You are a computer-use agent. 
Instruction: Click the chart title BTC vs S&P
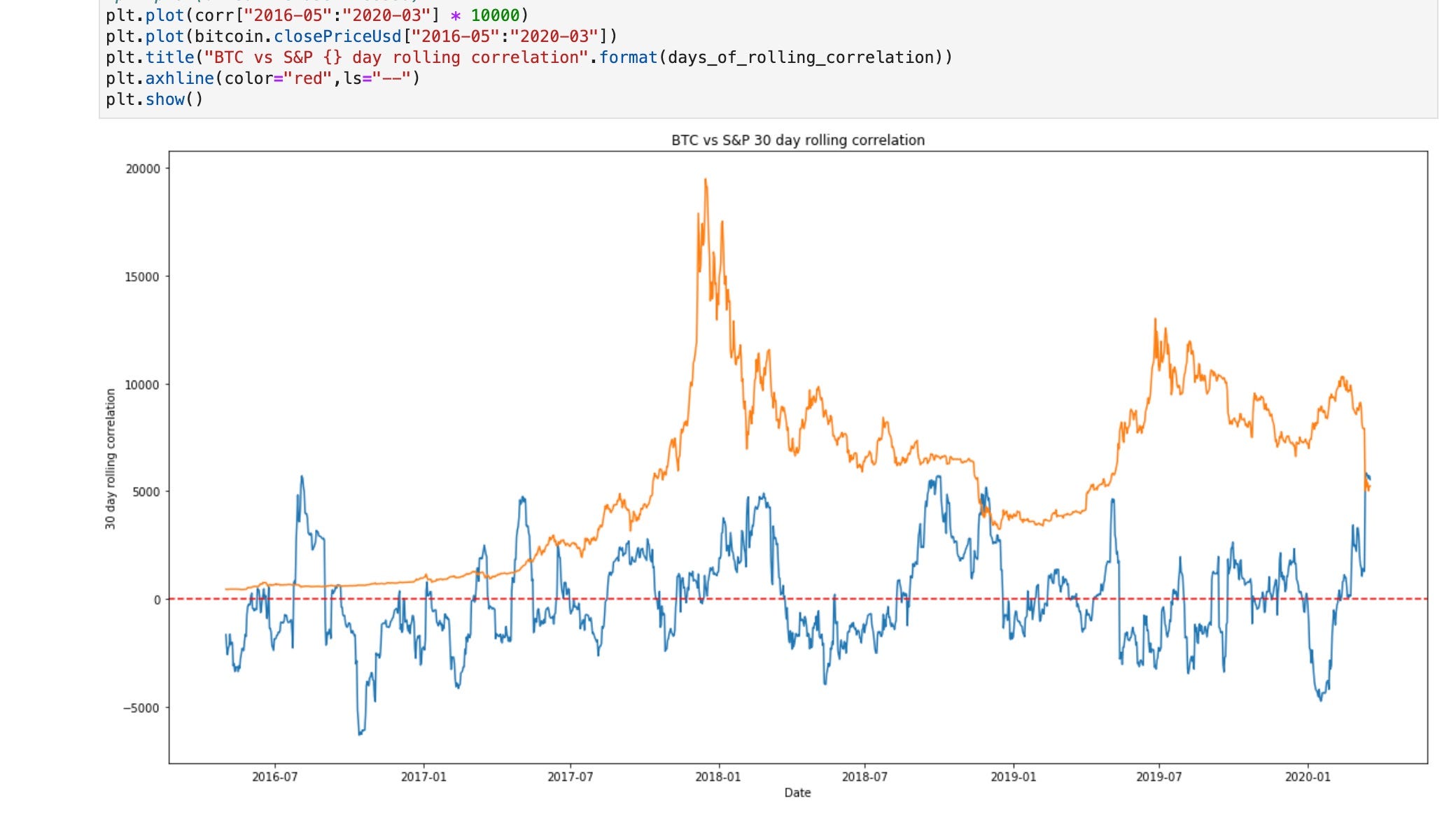point(797,140)
